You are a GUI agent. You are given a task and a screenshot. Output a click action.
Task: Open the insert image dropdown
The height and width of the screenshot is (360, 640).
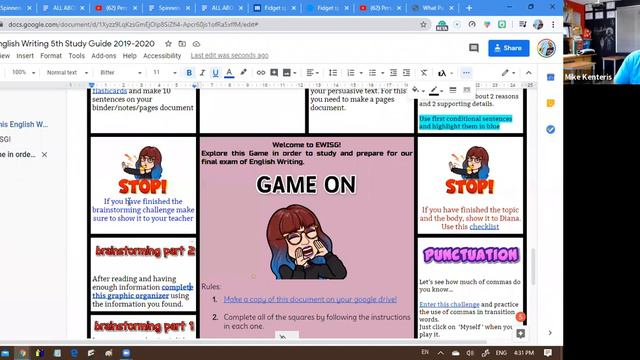click(x=289, y=73)
